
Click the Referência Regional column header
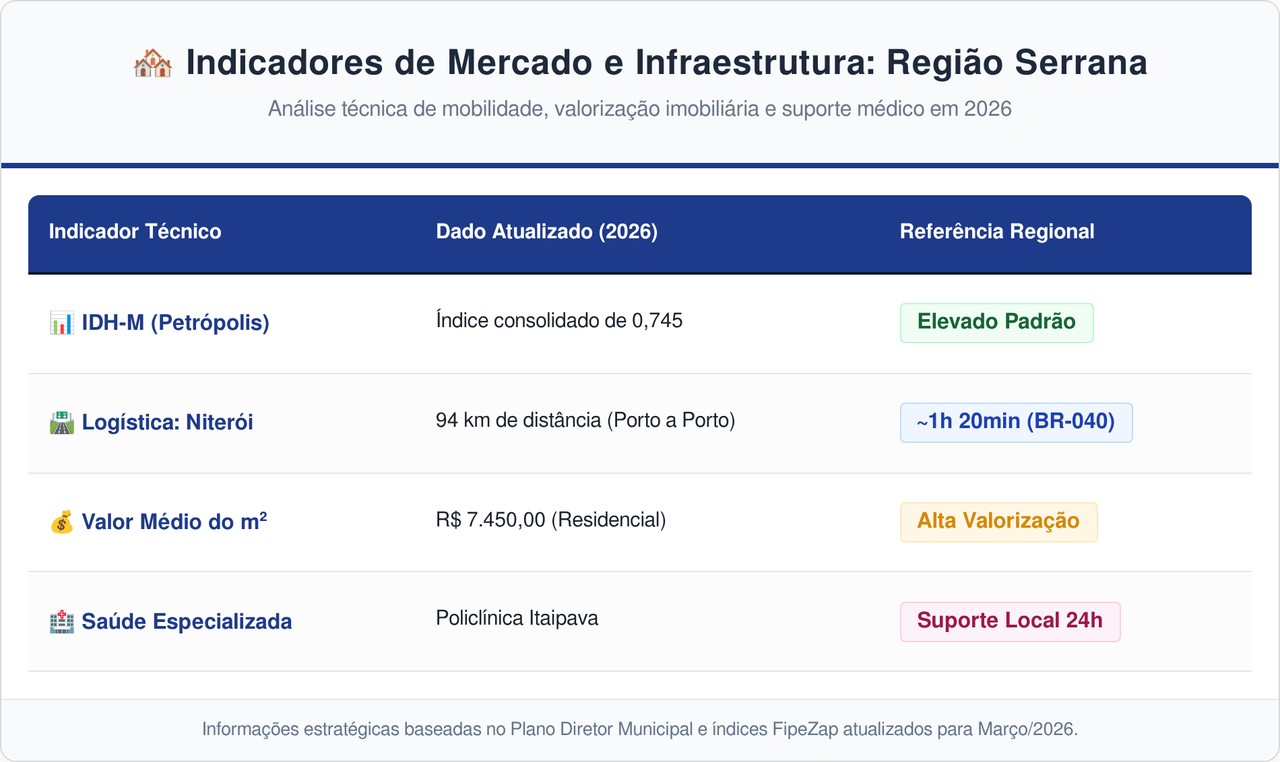997,232
